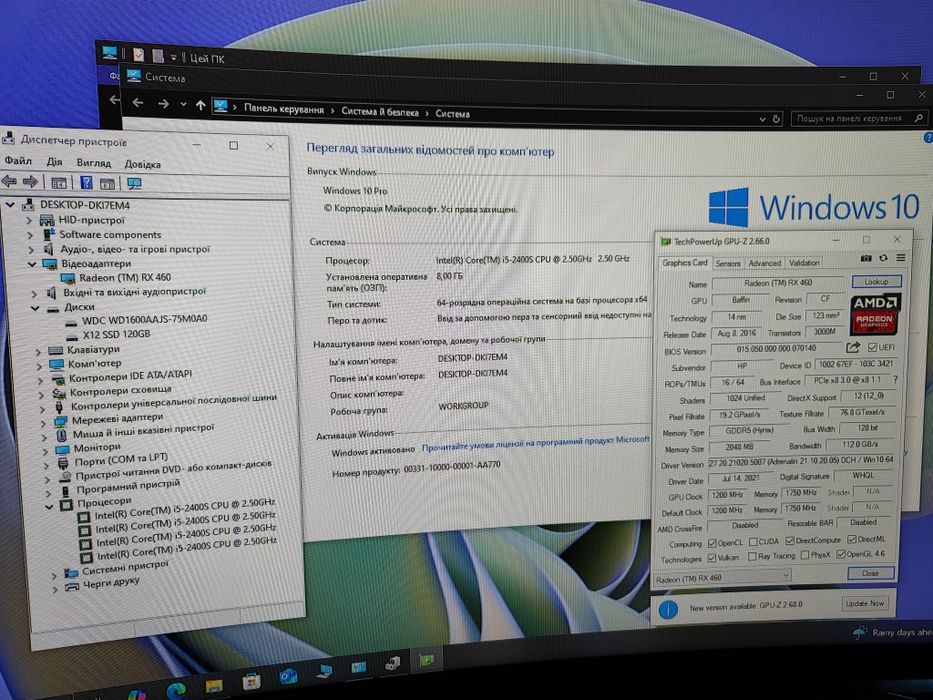
Task: Open Файл menu in Device Manager
Action: point(18,160)
